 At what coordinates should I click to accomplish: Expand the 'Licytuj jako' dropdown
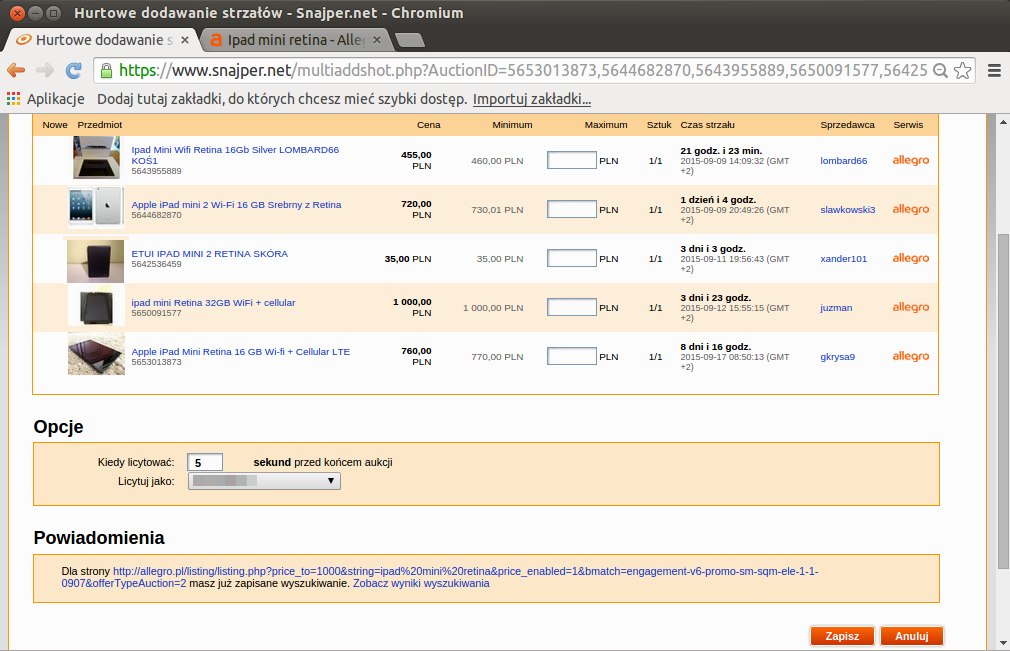pyautogui.click(x=264, y=481)
